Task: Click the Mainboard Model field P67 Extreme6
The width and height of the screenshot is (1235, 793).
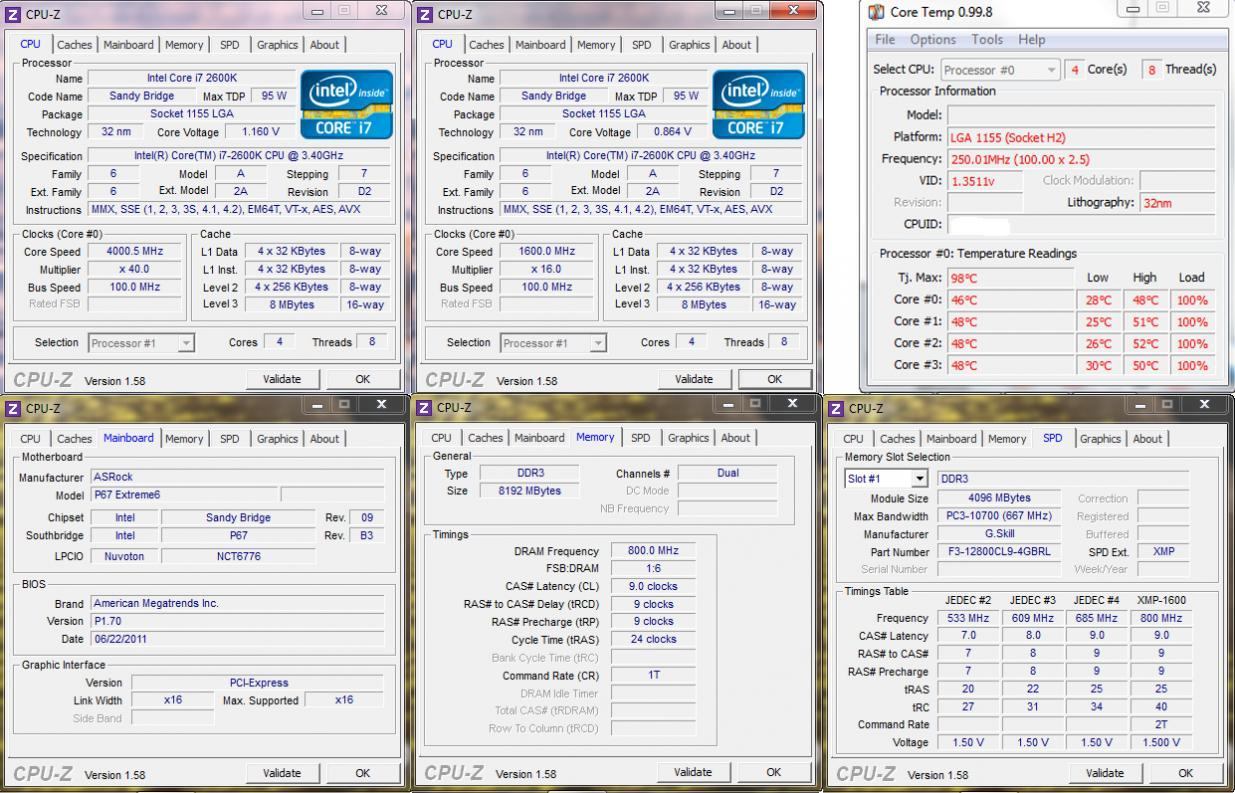Action: pyautogui.click(x=183, y=495)
